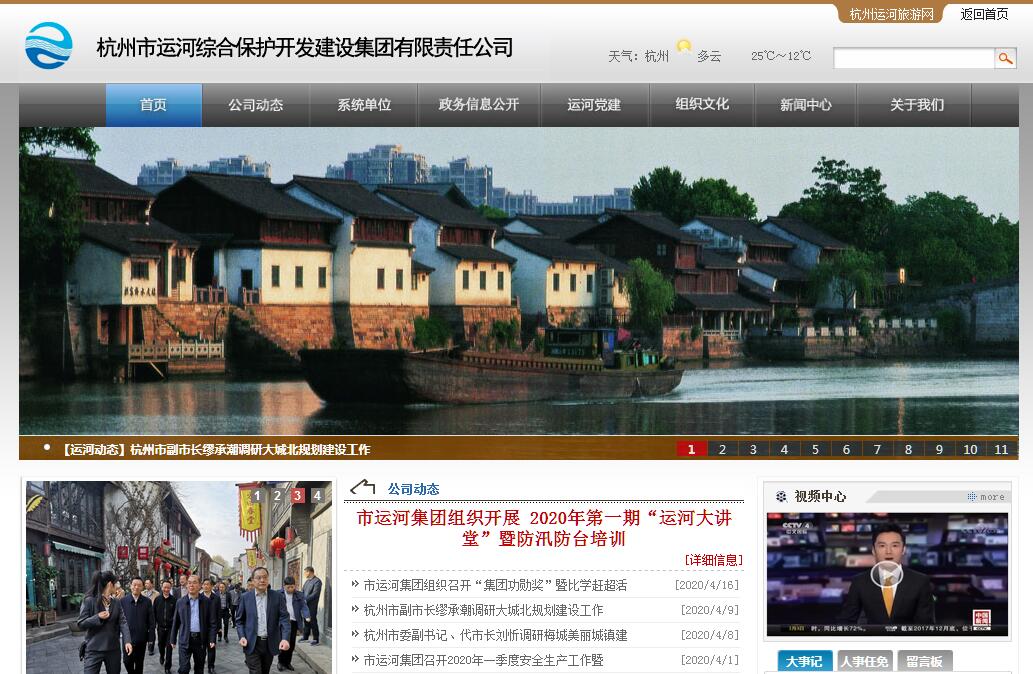The width and height of the screenshot is (1033, 674).
Task: Click the company wave logo
Action: coord(49,45)
